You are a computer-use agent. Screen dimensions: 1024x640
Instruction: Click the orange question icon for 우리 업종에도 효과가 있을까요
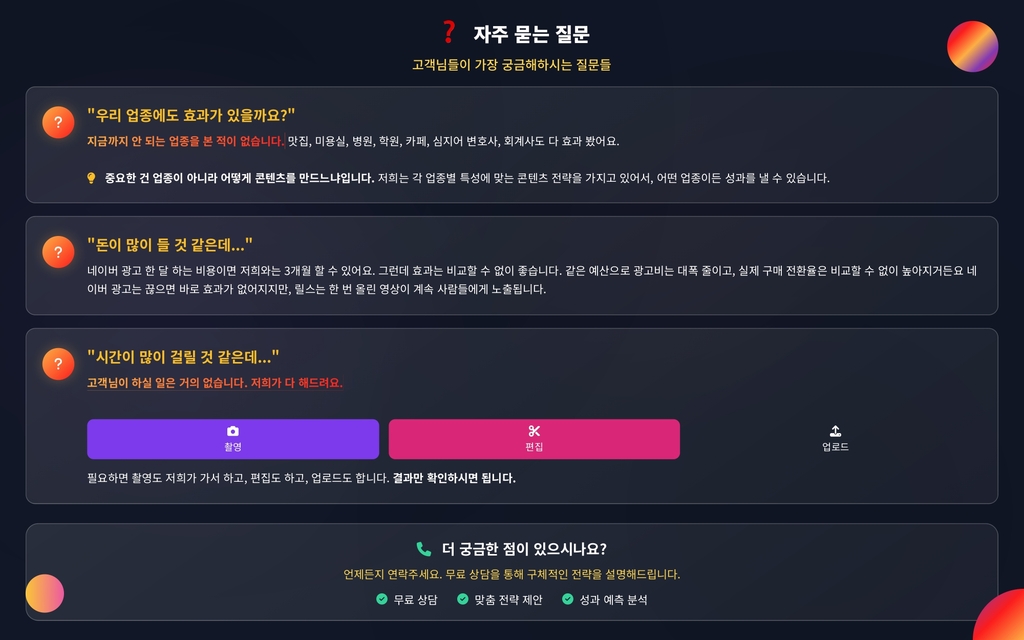click(x=58, y=122)
